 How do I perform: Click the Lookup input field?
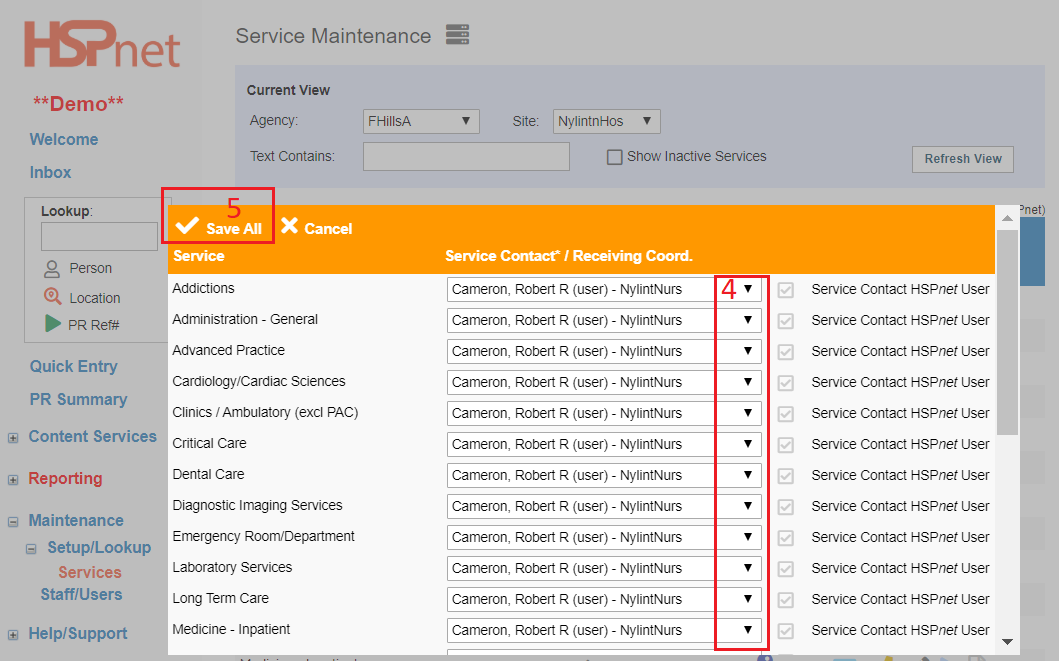[99, 236]
